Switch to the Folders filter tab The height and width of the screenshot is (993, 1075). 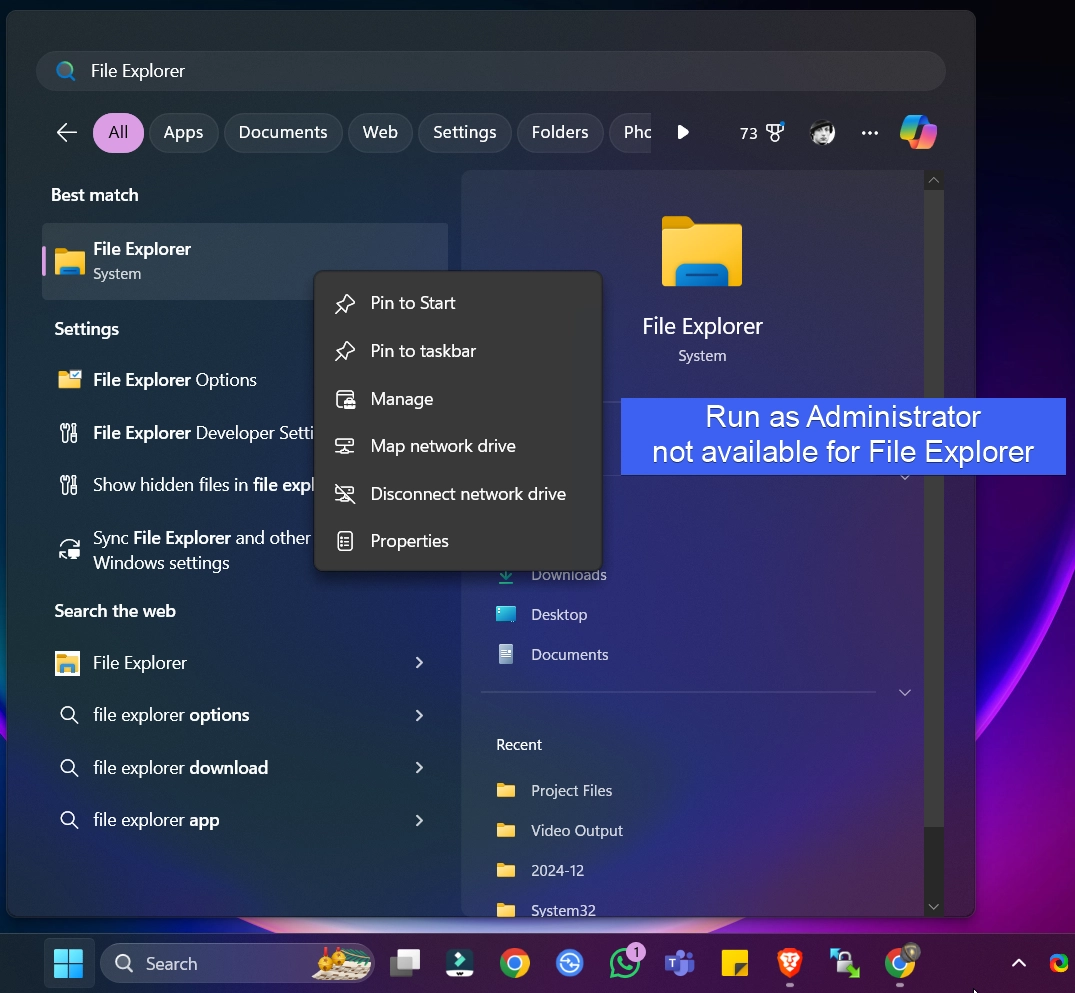coord(559,132)
